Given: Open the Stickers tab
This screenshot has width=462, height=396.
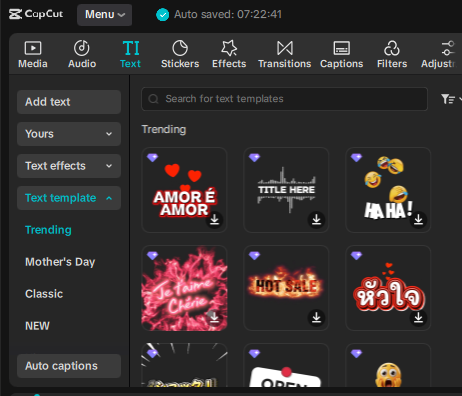Looking at the screenshot, I should pos(180,54).
